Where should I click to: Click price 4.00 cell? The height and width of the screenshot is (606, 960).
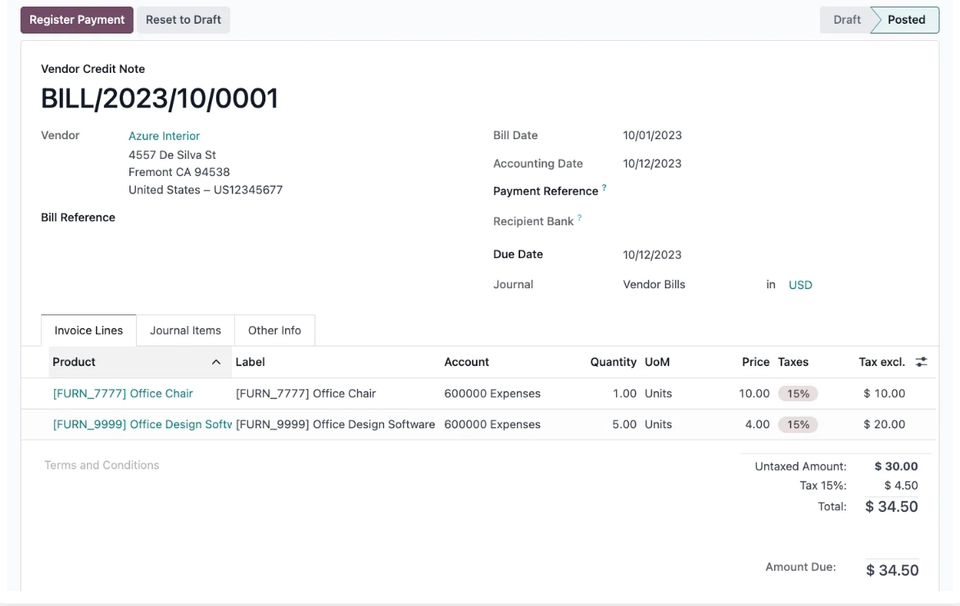point(757,424)
